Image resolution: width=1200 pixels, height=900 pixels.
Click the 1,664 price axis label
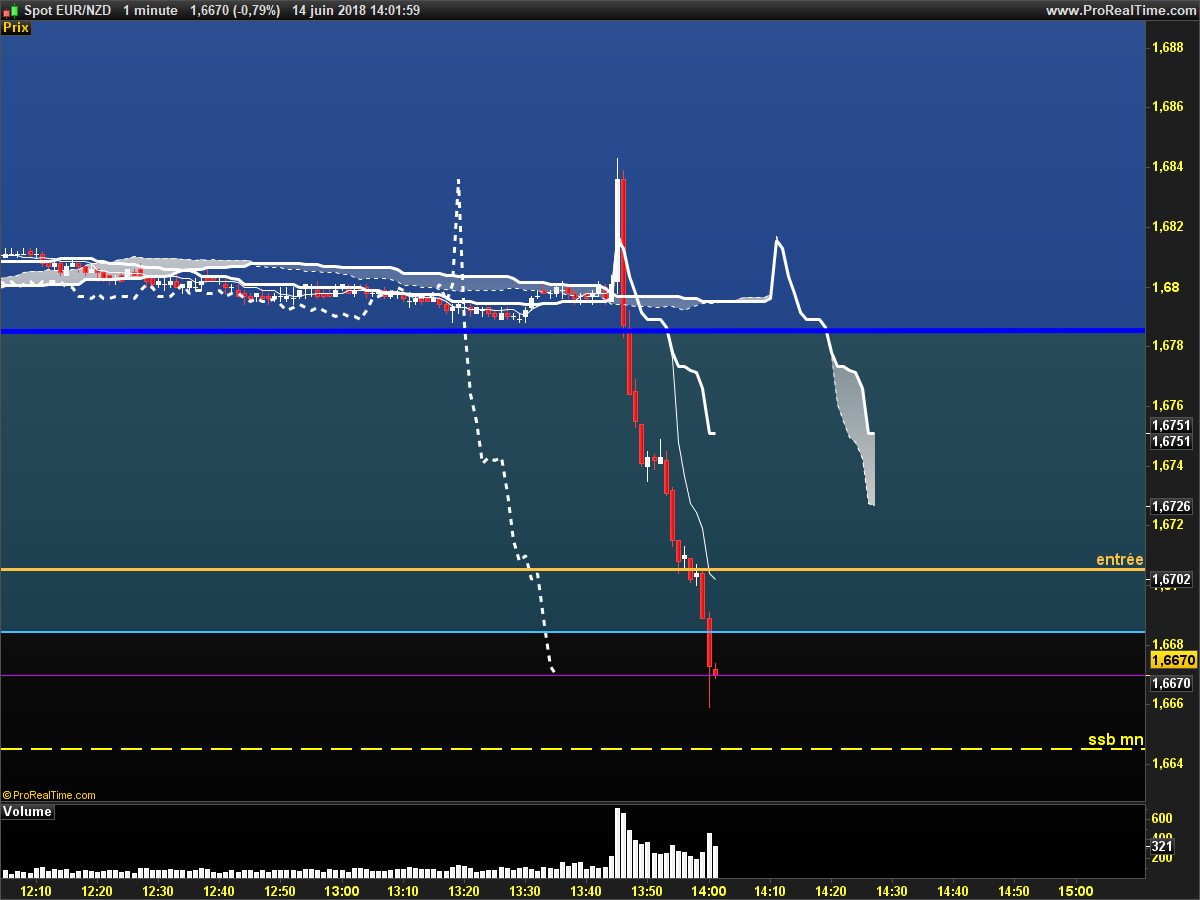click(1168, 763)
